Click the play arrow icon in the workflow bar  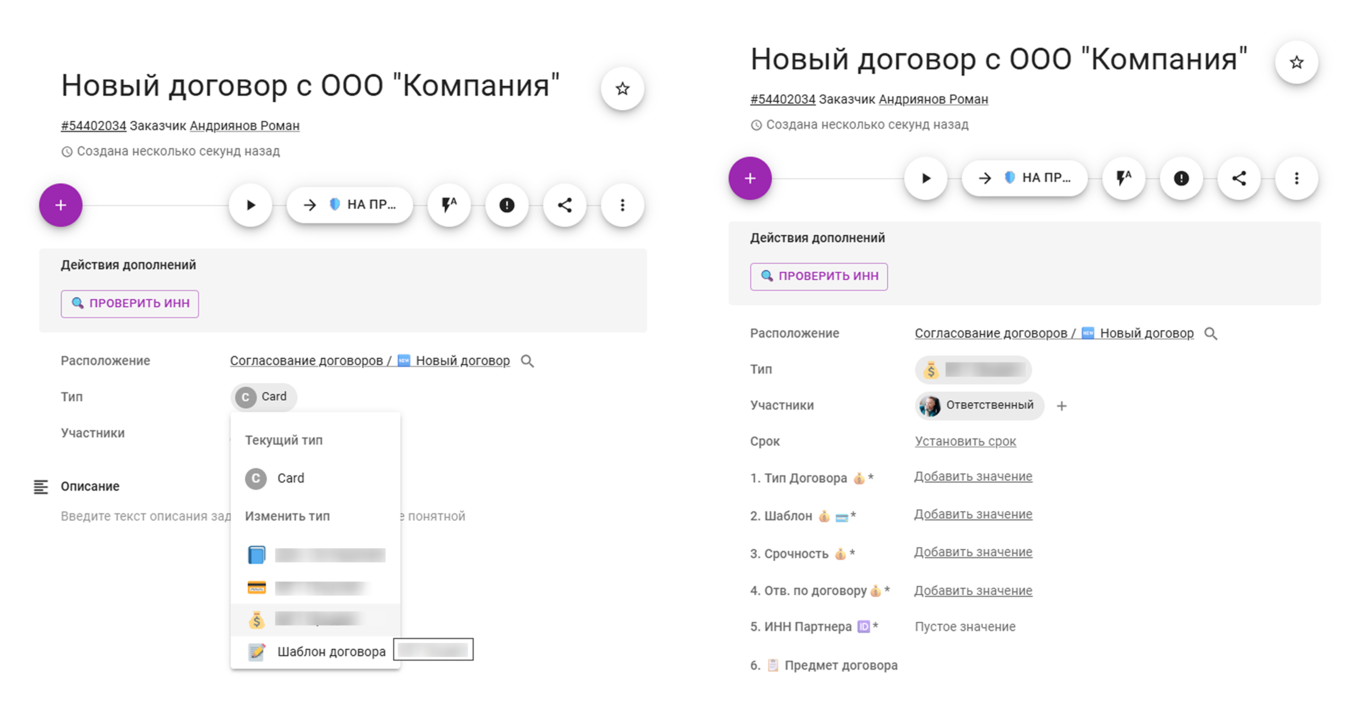(250, 205)
